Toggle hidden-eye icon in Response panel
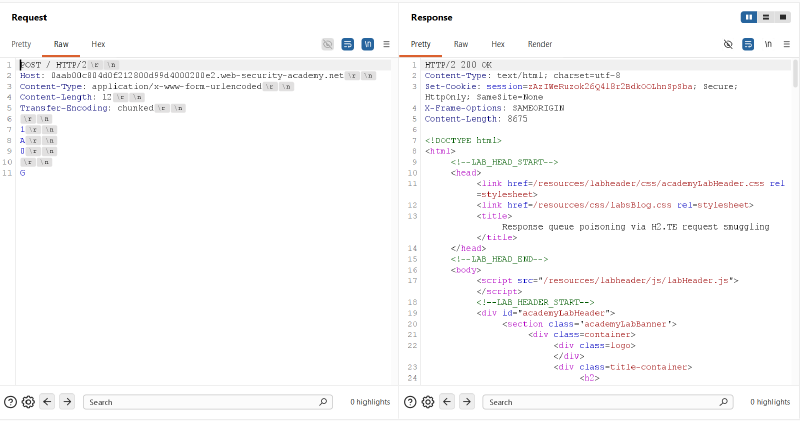The height and width of the screenshot is (421, 800). tap(728, 44)
